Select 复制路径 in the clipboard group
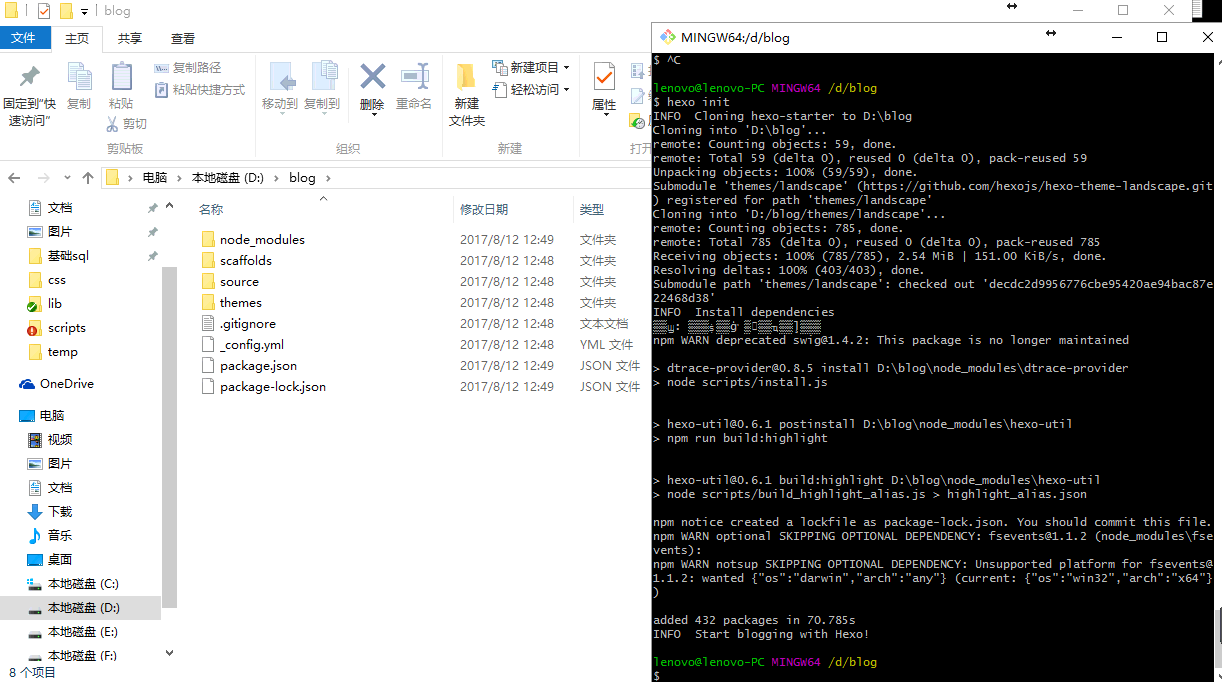Screen dimensions: 1222x682 click(x=188, y=68)
